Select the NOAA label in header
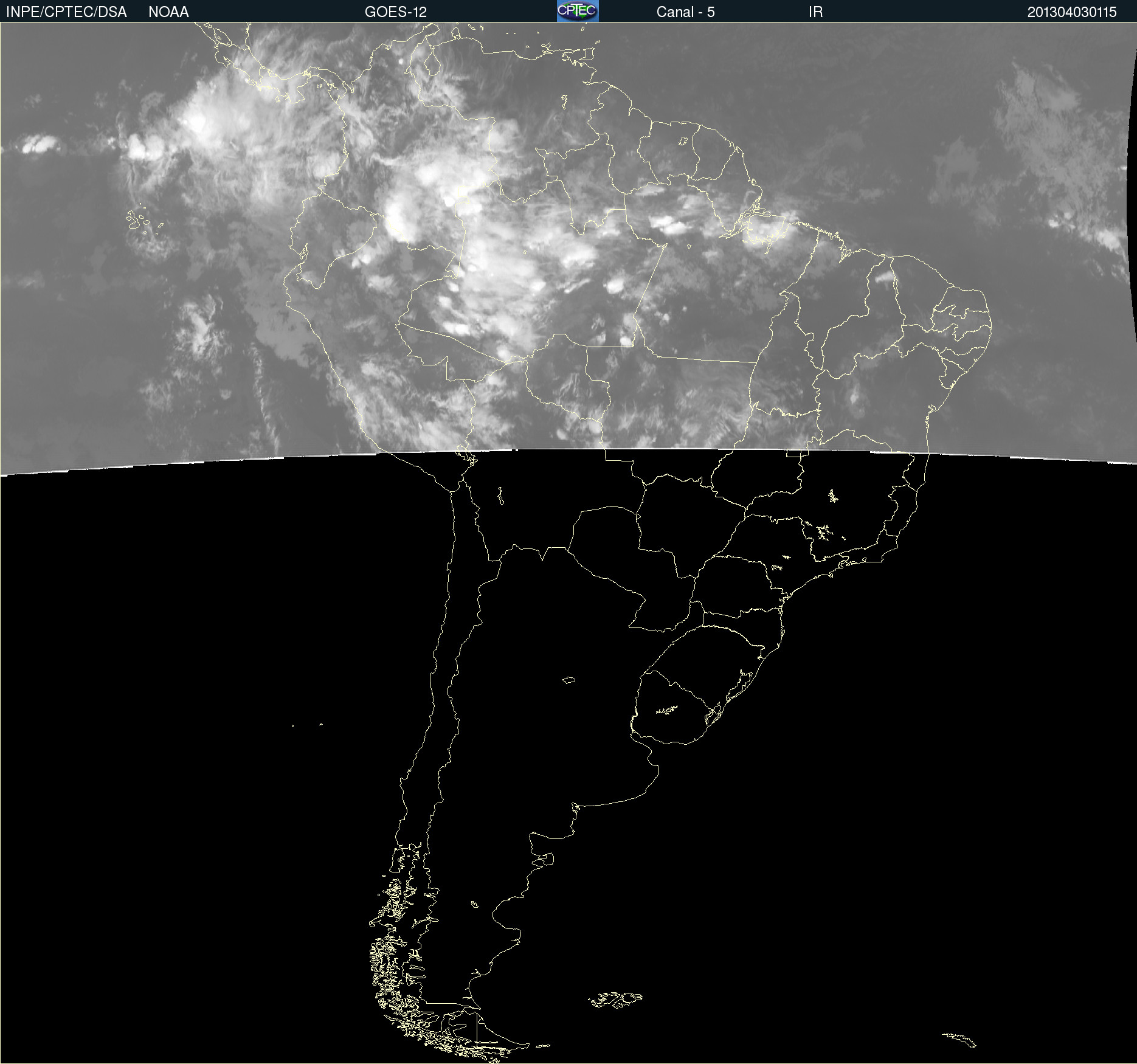This screenshot has width=1137, height=1064. point(168,12)
